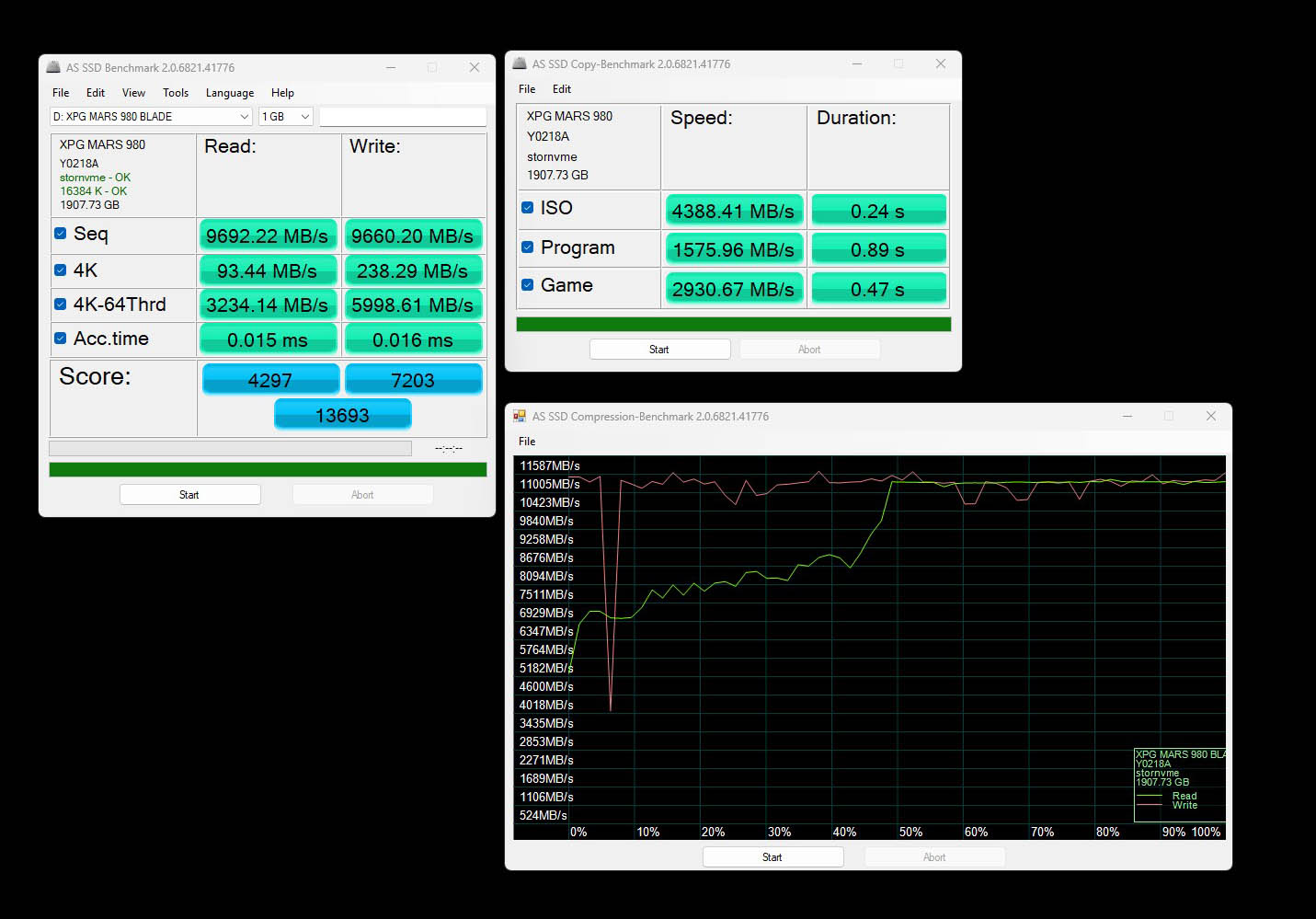Click the Game duration 0.47 s

(878, 289)
